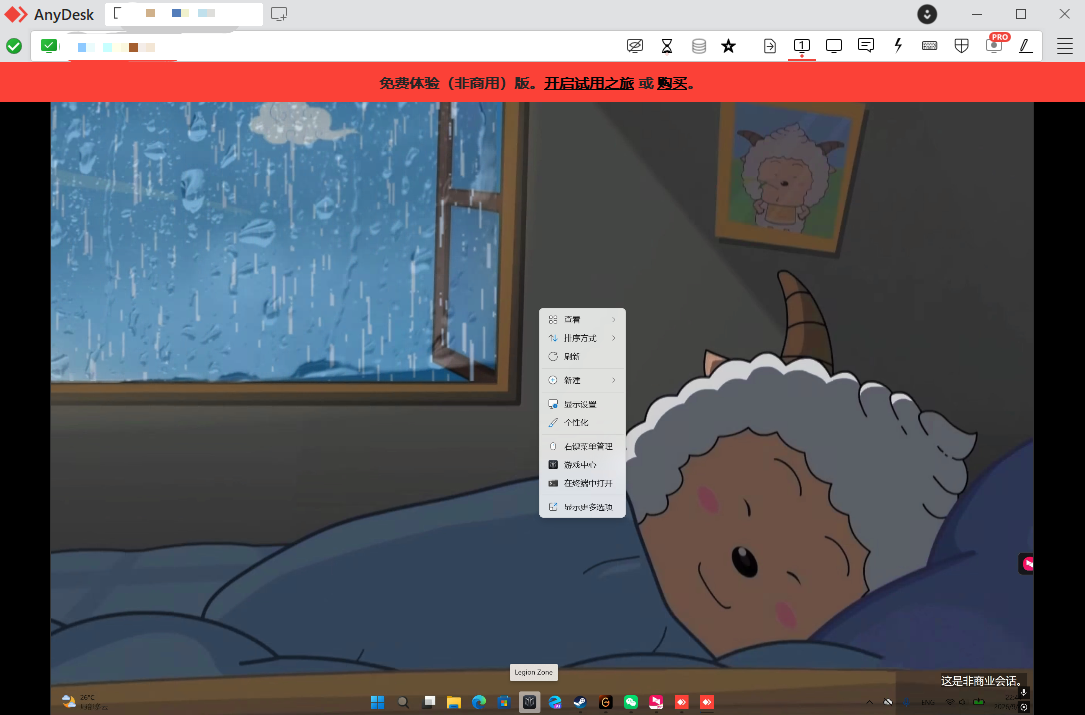1085x715 pixels.
Task: Open keyboard settings icon in toolbar
Action: pos(929,46)
